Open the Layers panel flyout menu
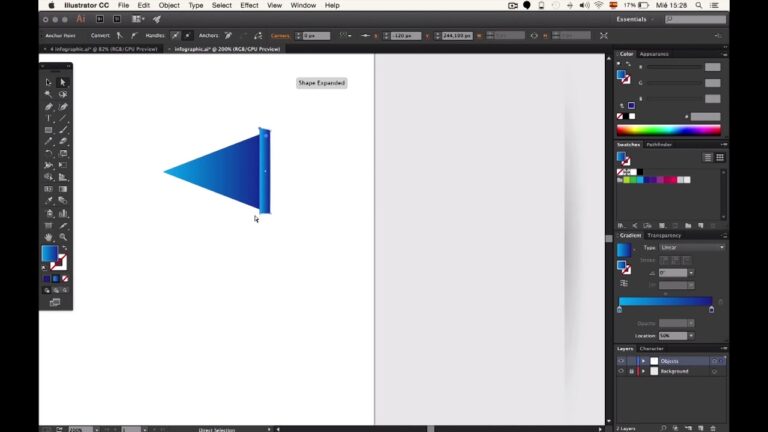Screen dimensions: 768x432 coord(724,349)
